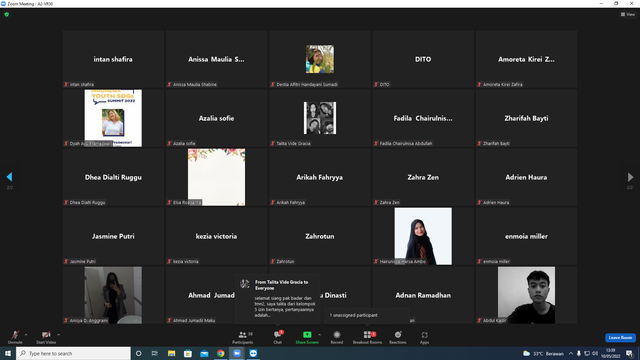This screenshot has height=360, width=640.
Task: Open the View layout menu
Action: 628,14
